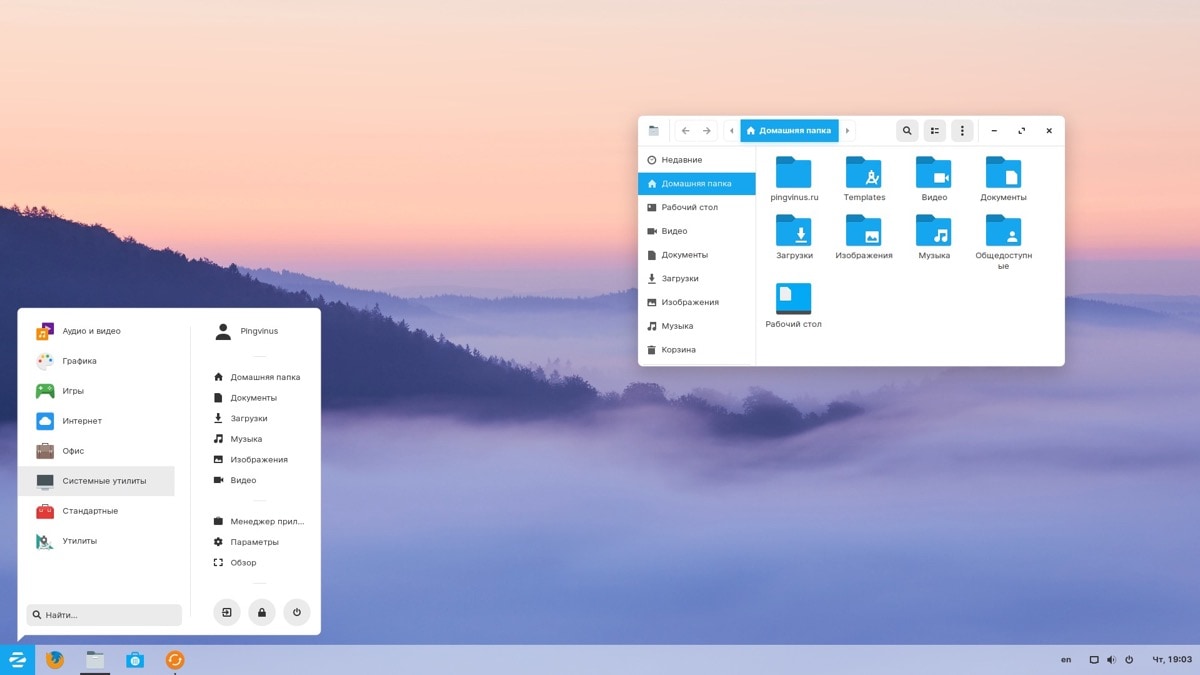Open the Zorin start menu button
1200x675 pixels.
17,660
